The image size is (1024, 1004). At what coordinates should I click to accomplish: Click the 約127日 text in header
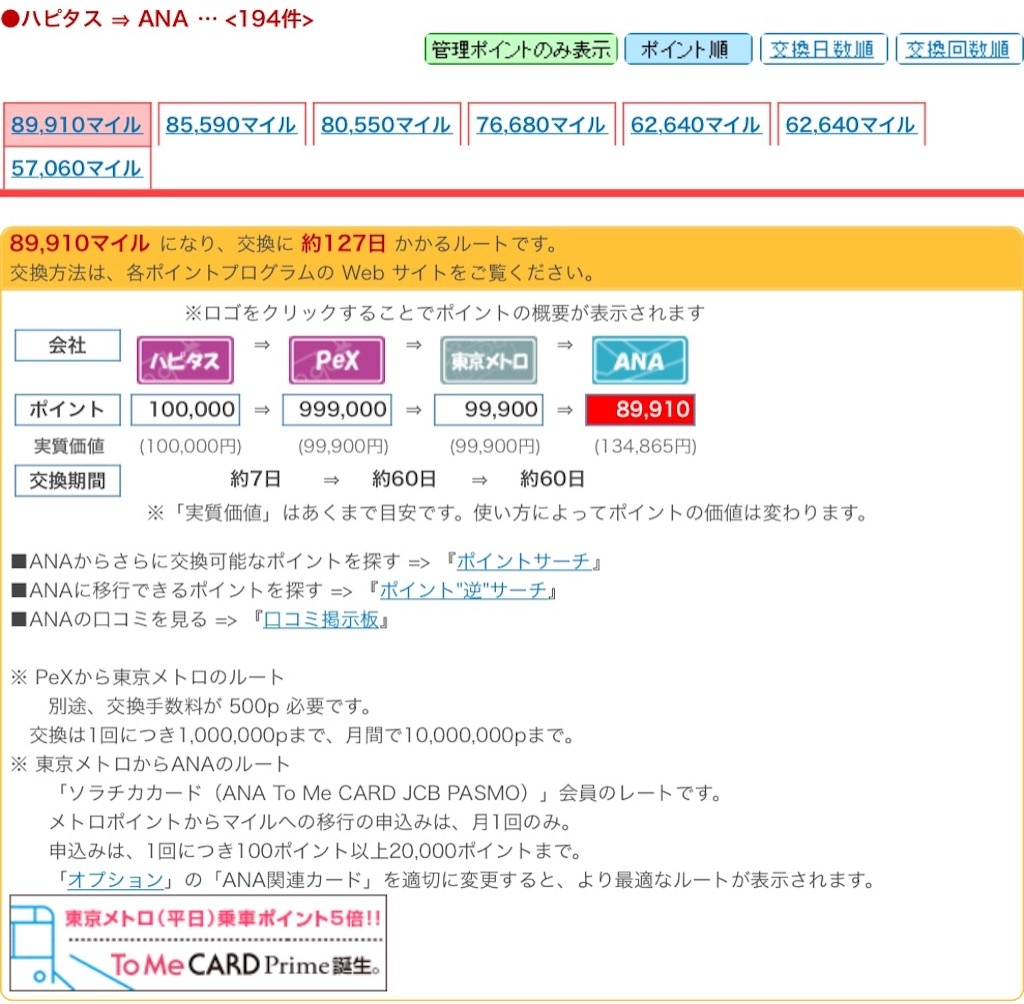tap(344, 243)
